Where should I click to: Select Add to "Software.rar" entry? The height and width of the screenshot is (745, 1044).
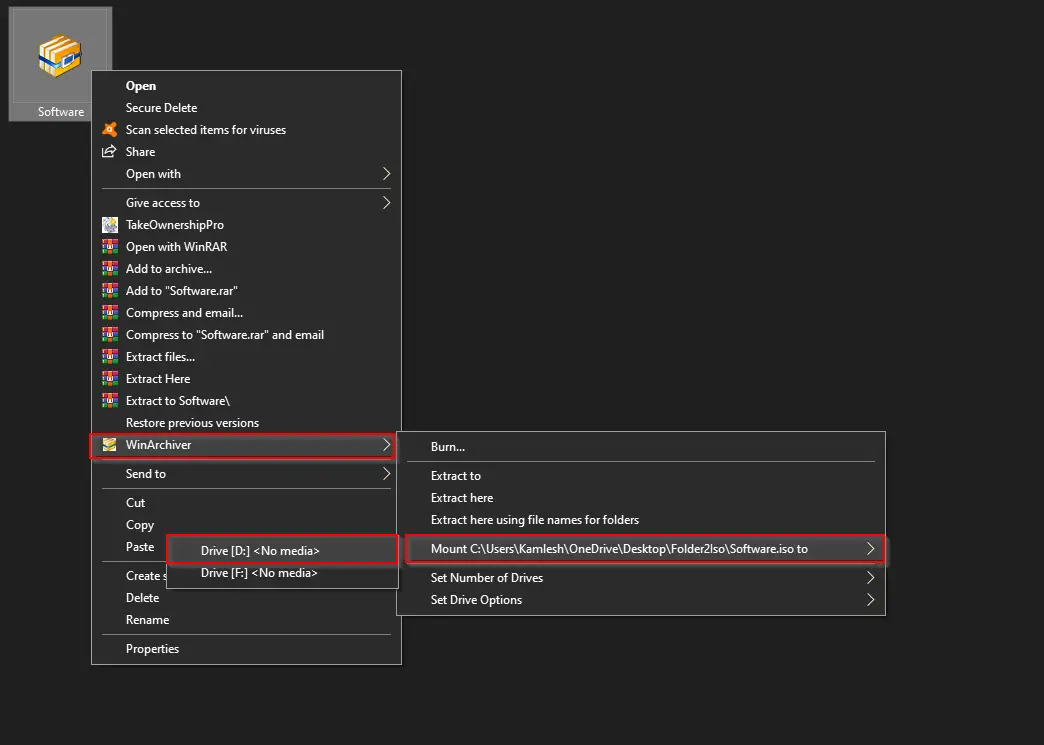[246, 290]
